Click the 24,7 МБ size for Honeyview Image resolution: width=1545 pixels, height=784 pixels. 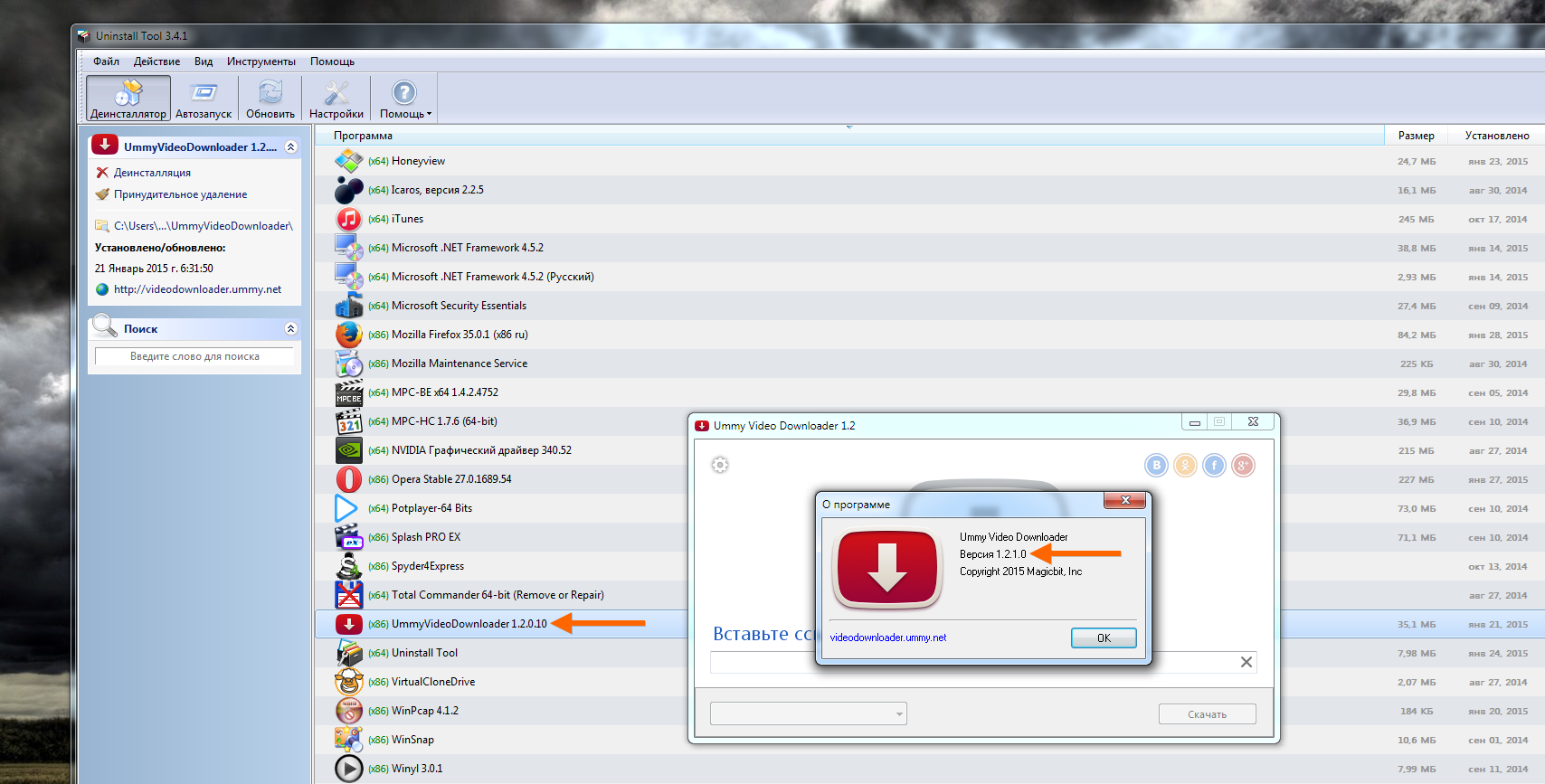tap(1417, 162)
